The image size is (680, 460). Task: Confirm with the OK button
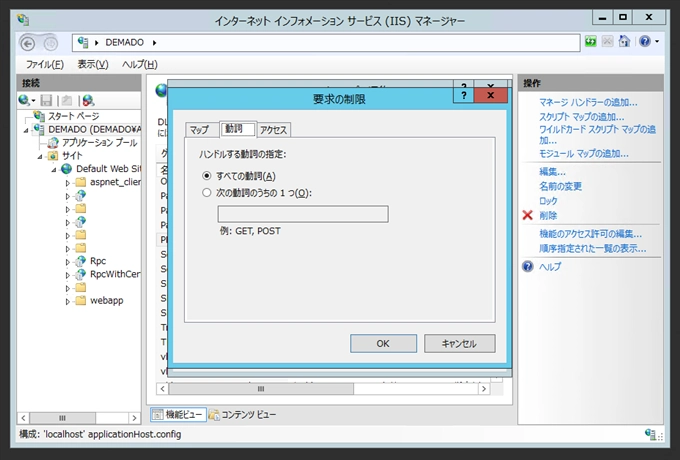pos(383,343)
